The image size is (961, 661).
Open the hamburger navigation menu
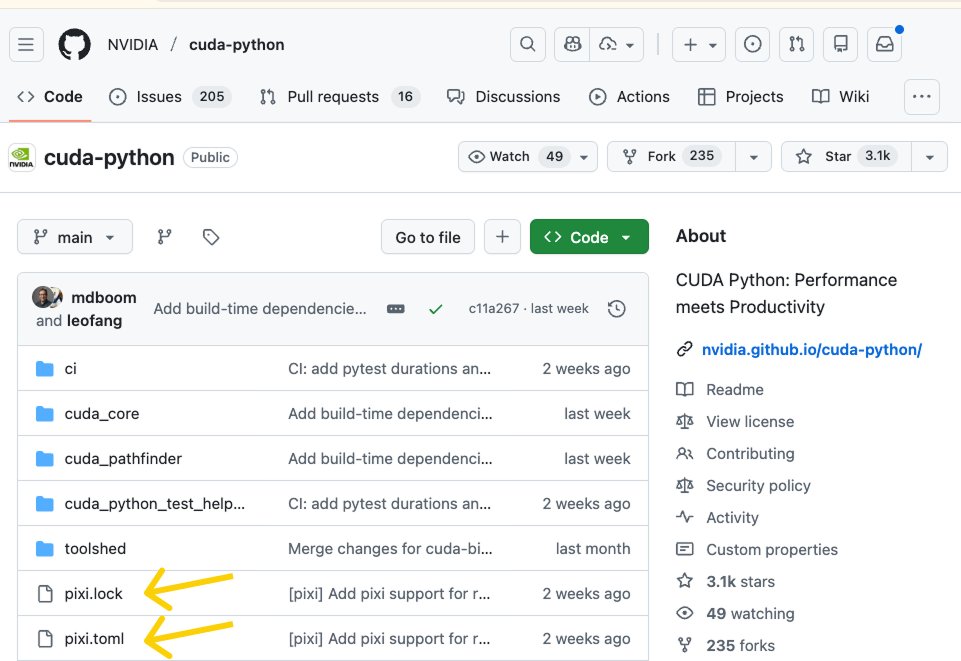pyautogui.click(x=26, y=45)
